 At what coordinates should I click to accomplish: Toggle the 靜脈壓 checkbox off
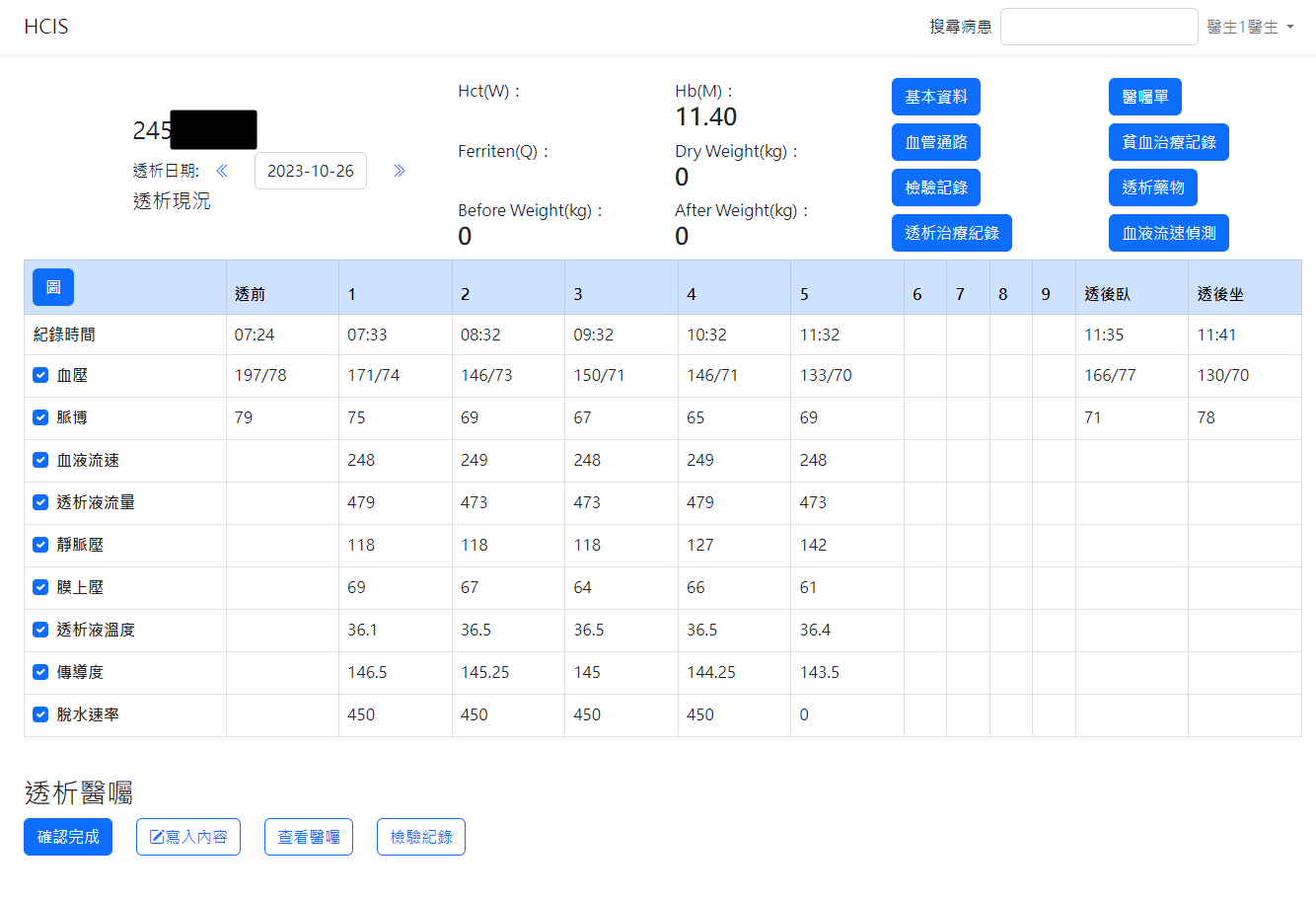(x=40, y=545)
